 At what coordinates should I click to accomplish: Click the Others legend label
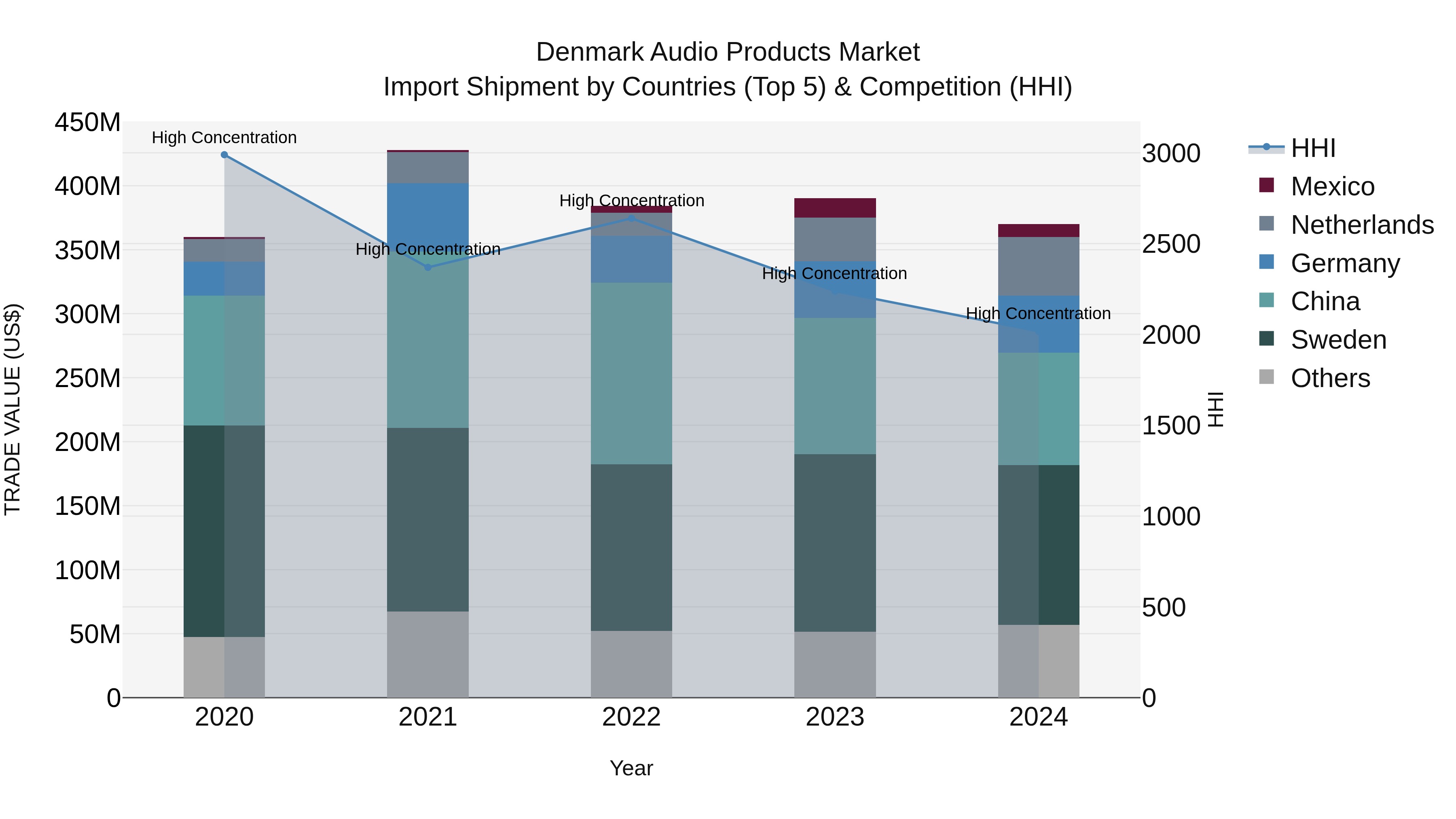click(x=1331, y=378)
